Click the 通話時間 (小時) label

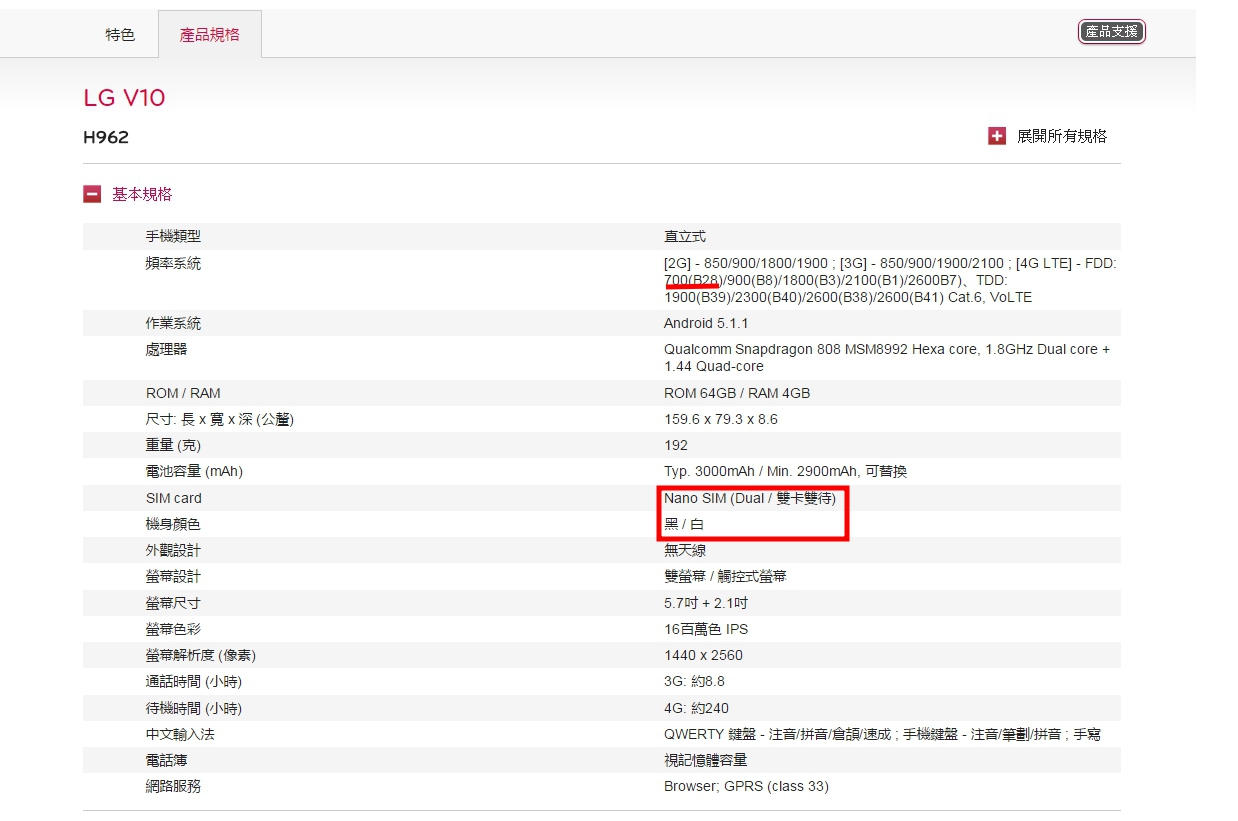[x=194, y=681]
